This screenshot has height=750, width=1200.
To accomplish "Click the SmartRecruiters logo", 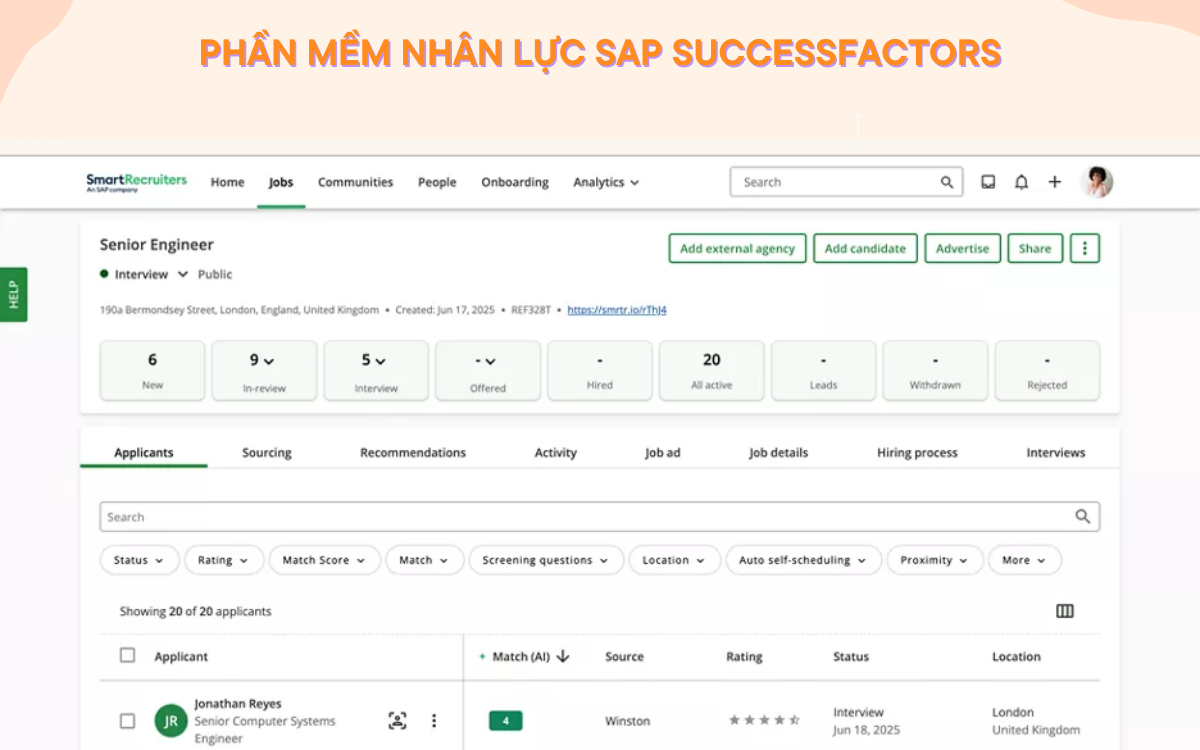I will tap(136, 182).
